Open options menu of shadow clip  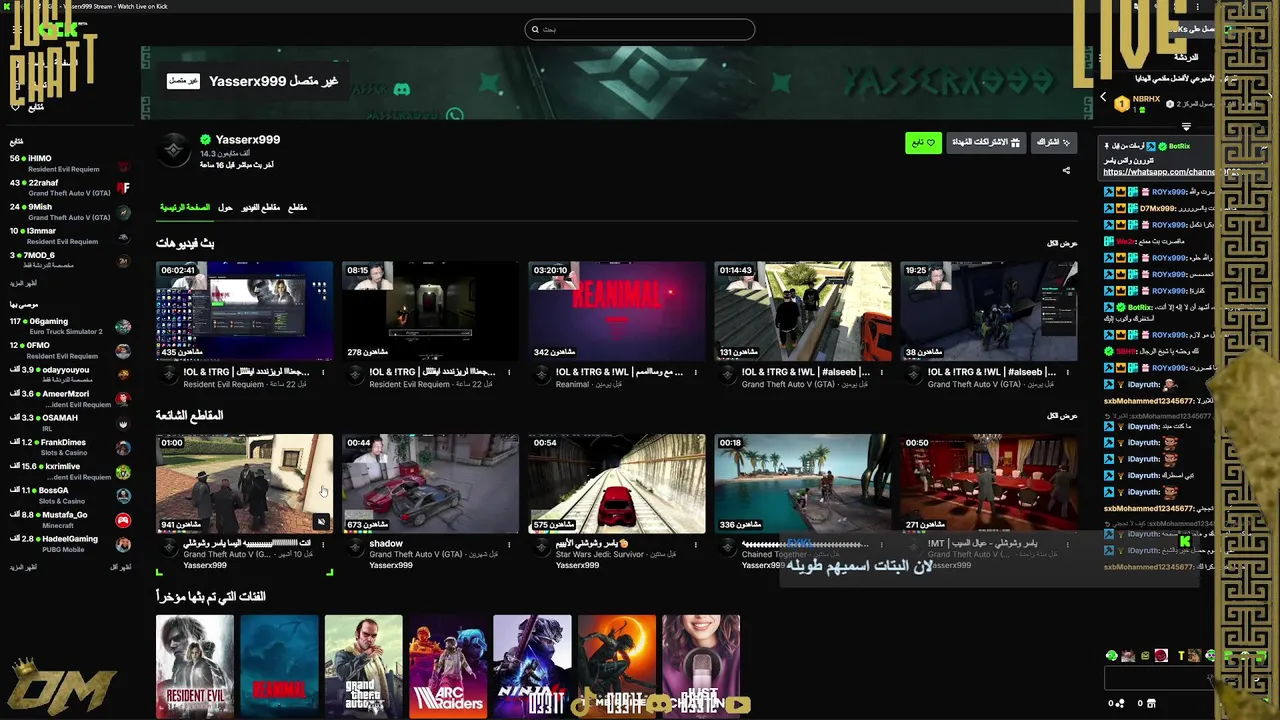509,544
